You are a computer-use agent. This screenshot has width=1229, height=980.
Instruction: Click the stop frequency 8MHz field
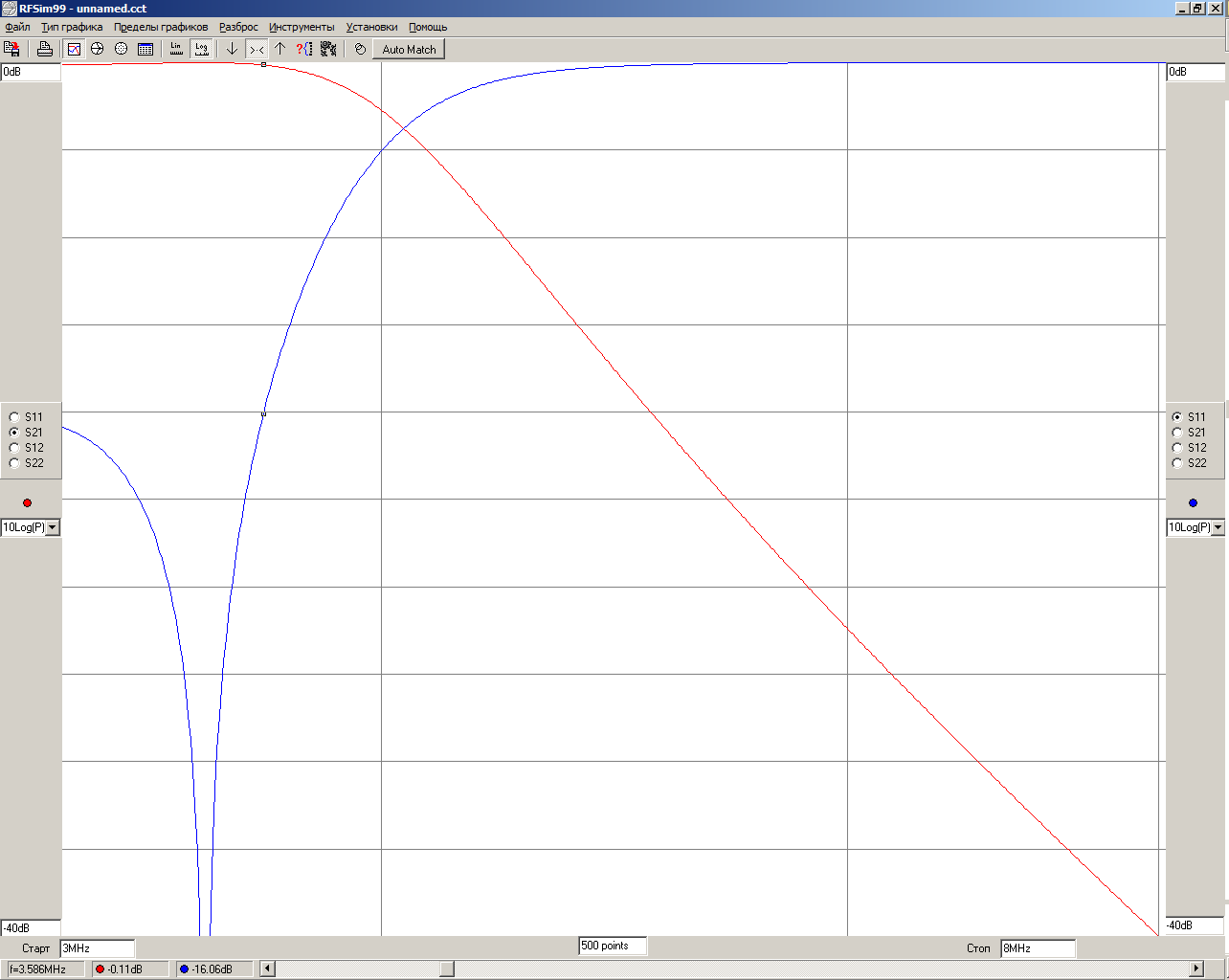click(x=1038, y=948)
